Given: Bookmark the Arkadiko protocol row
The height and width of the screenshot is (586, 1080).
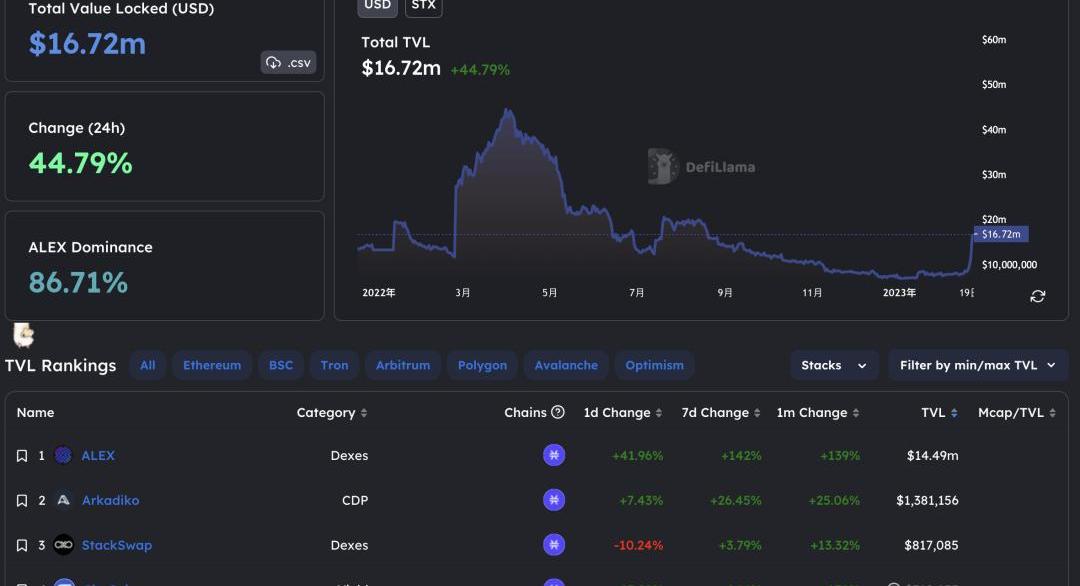Looking at the screenshot, I should click(x=22, y=501).
